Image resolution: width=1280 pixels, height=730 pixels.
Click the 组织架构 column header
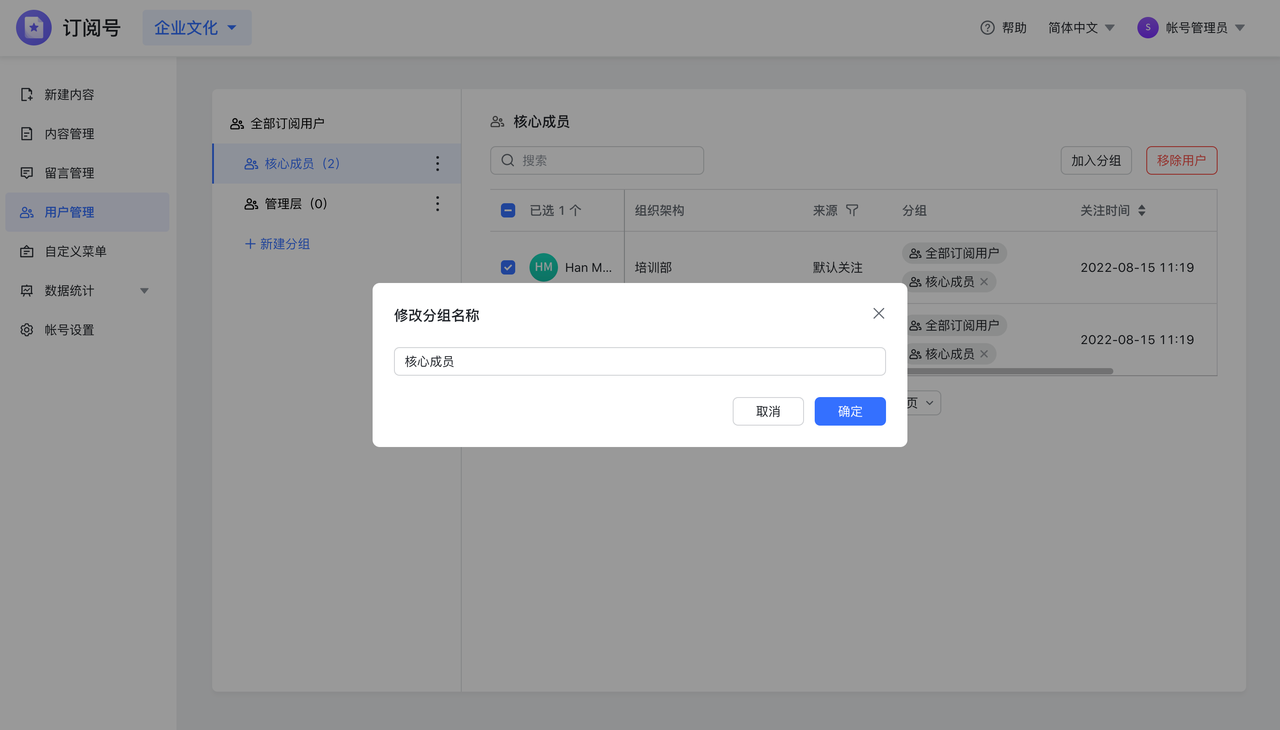coord(660,211)
